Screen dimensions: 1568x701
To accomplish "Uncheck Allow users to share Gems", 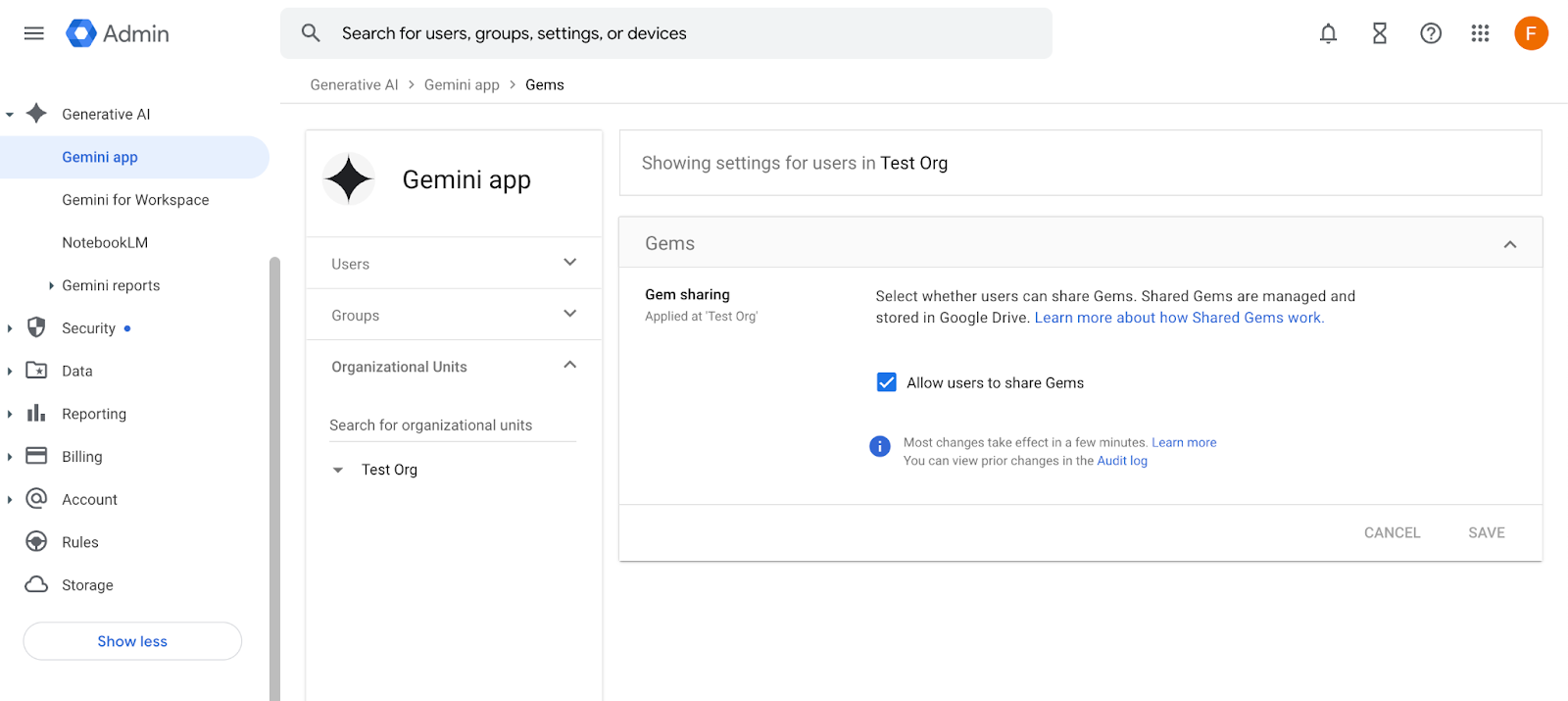I will pos(886,382).
